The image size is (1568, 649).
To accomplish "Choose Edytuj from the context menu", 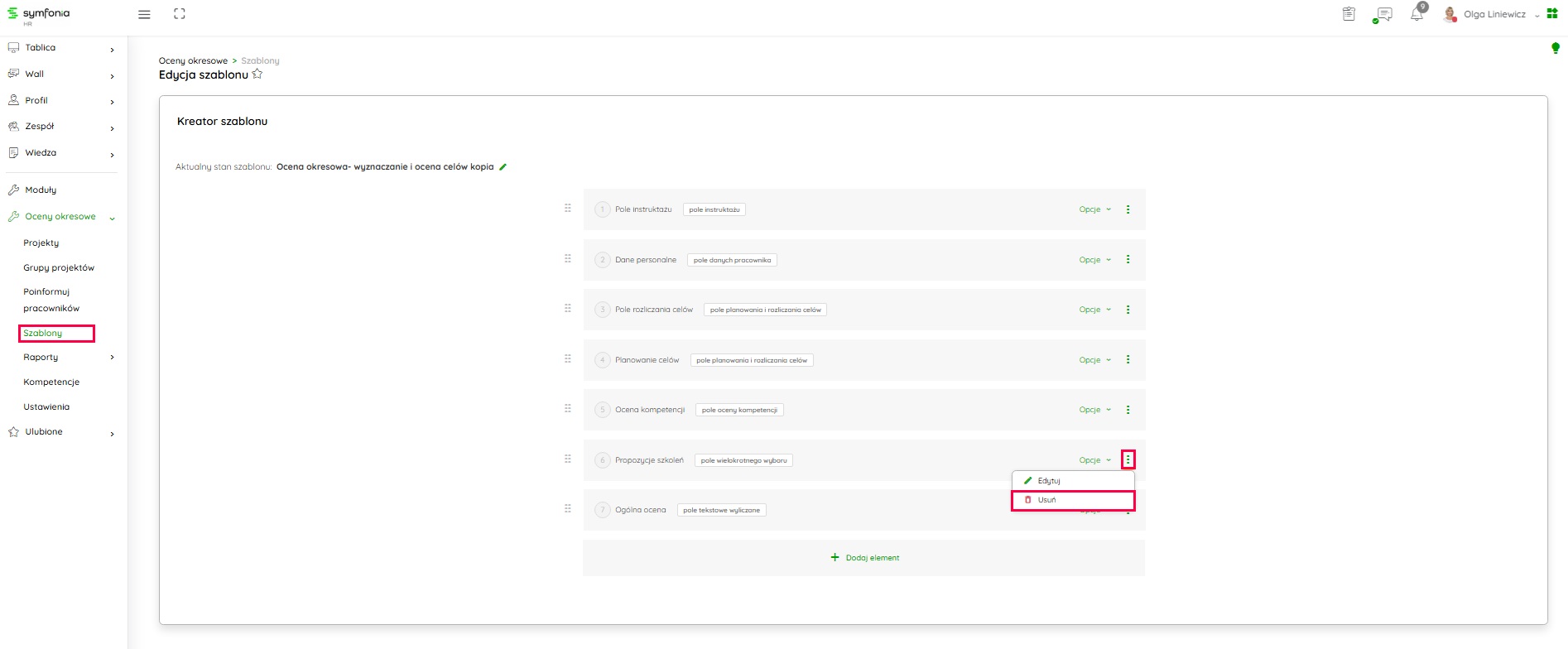I will (x=1048, y=481).
